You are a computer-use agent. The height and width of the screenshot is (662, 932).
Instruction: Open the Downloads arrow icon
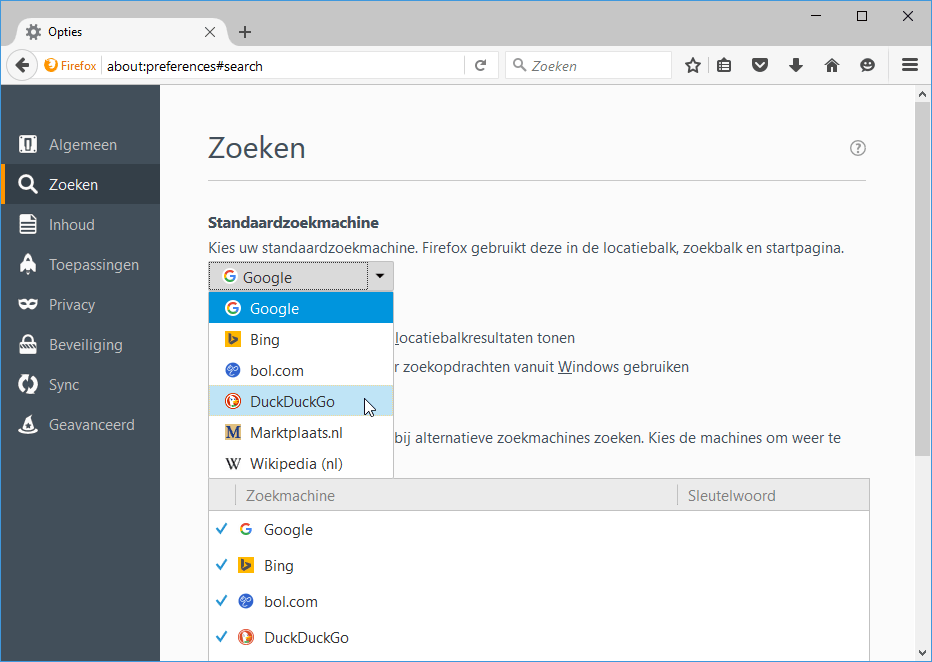796,66
